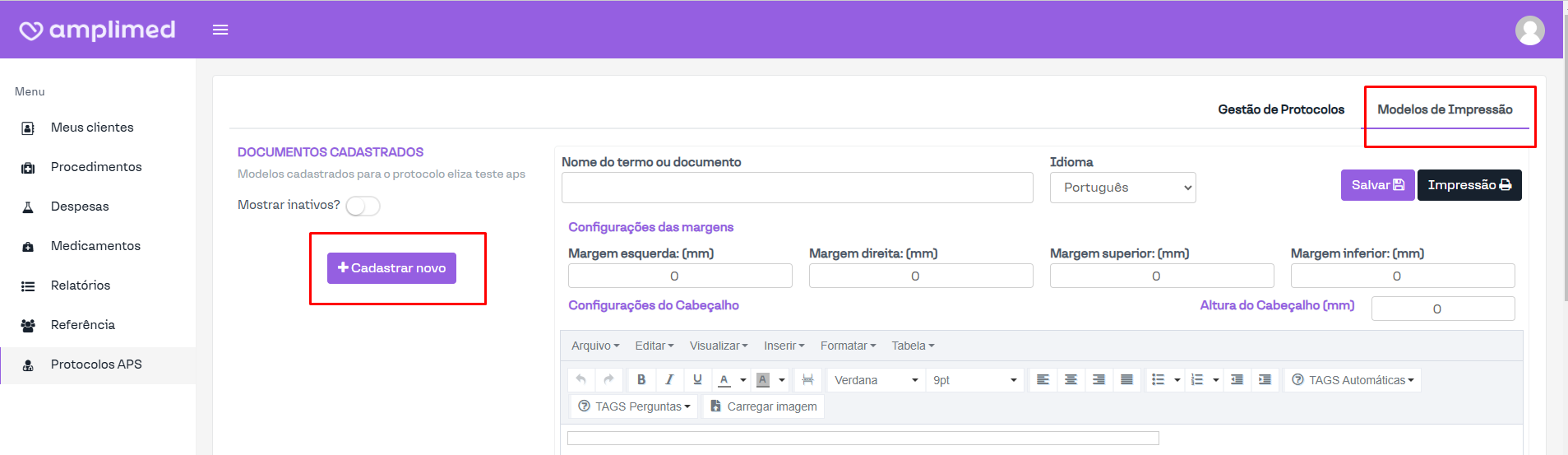Click the user avatar icon

1529,30
